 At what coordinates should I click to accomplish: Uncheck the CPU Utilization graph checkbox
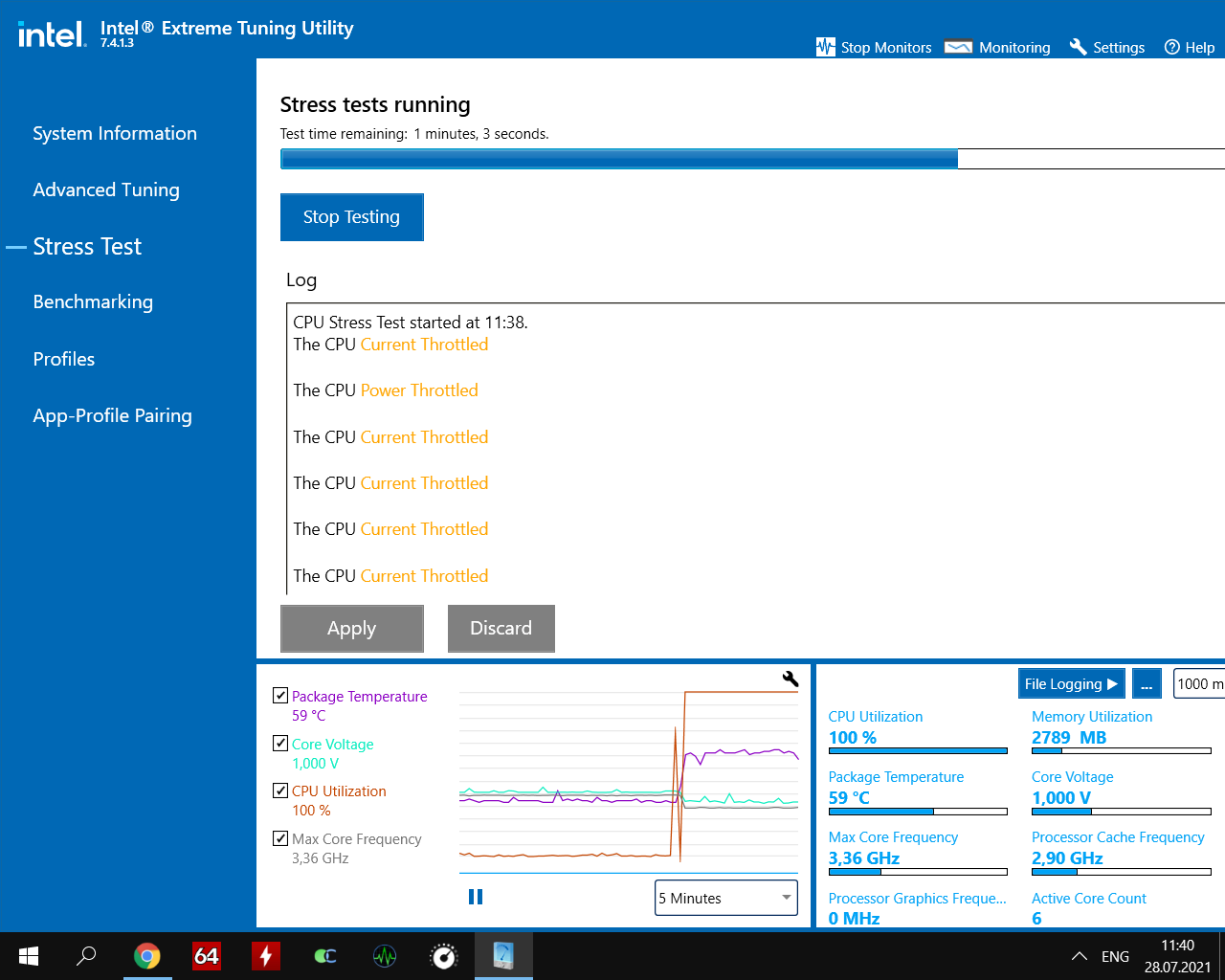tap(280, 791)
